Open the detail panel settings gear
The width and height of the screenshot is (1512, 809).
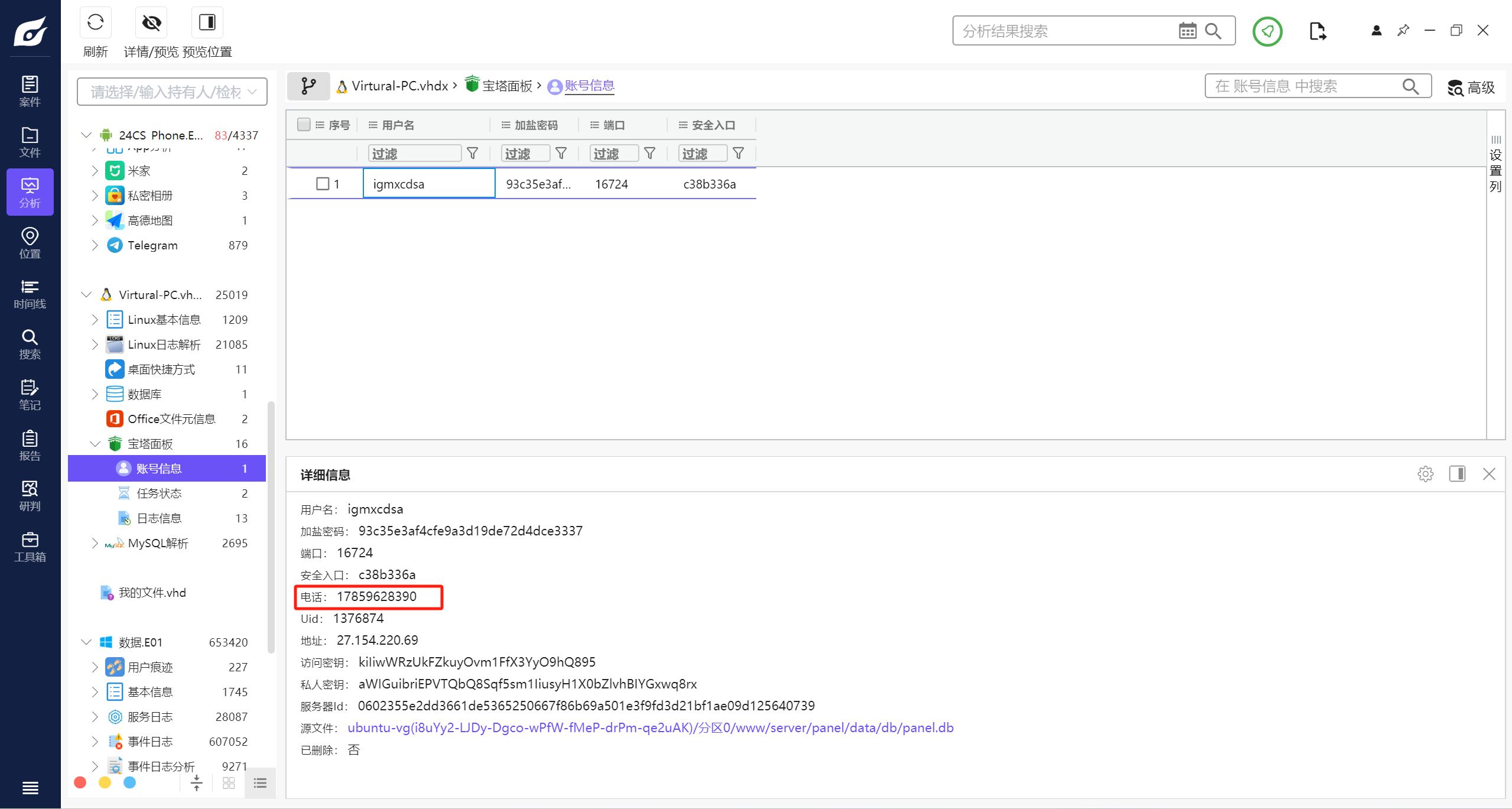[x=1425, y=474]
